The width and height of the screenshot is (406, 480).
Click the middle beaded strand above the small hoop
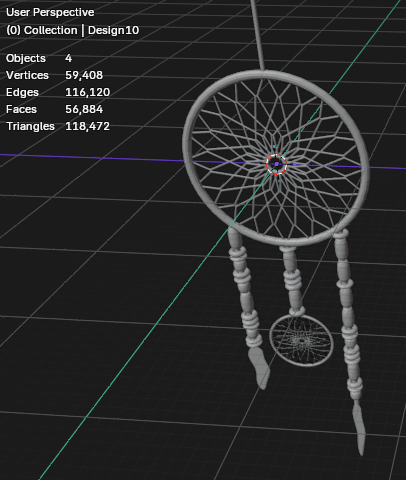(292, 279)
